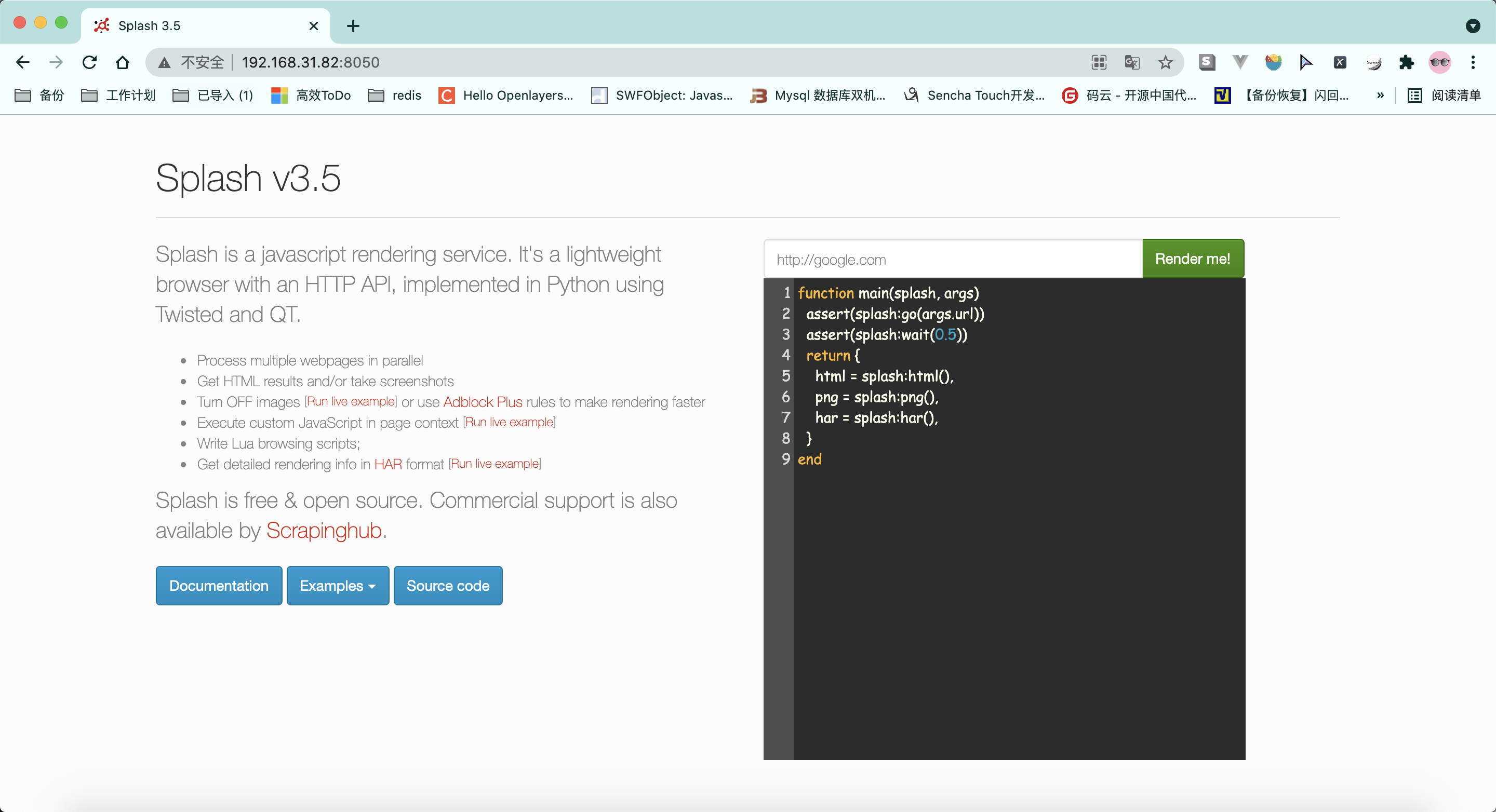Open the redis bookmark folder
The height and width of the screenshot is (812, 1496).
(394, 95)
